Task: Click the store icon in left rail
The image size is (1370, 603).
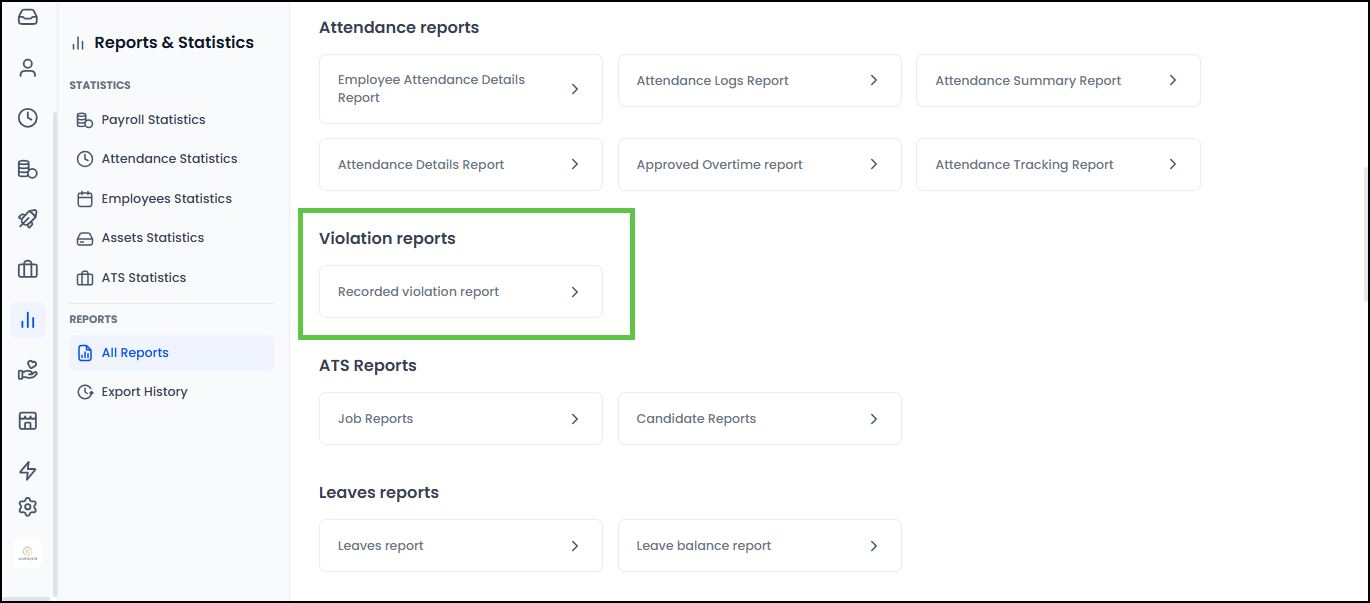Action: coord(28,421)
